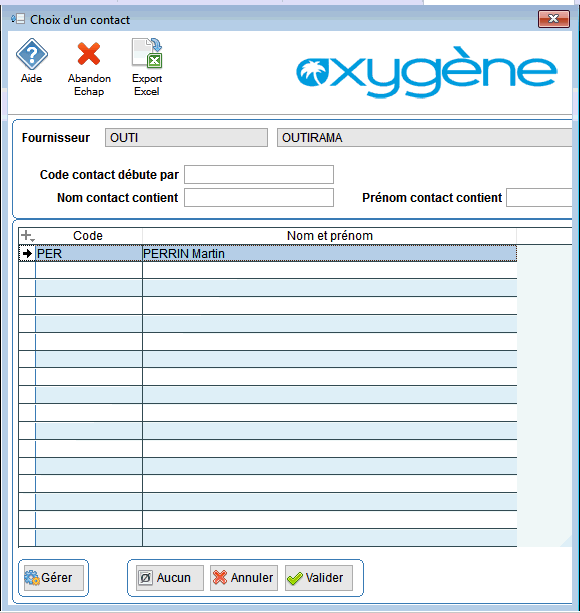Click the OUTIRAMA supplier name field

pos(425,138)
